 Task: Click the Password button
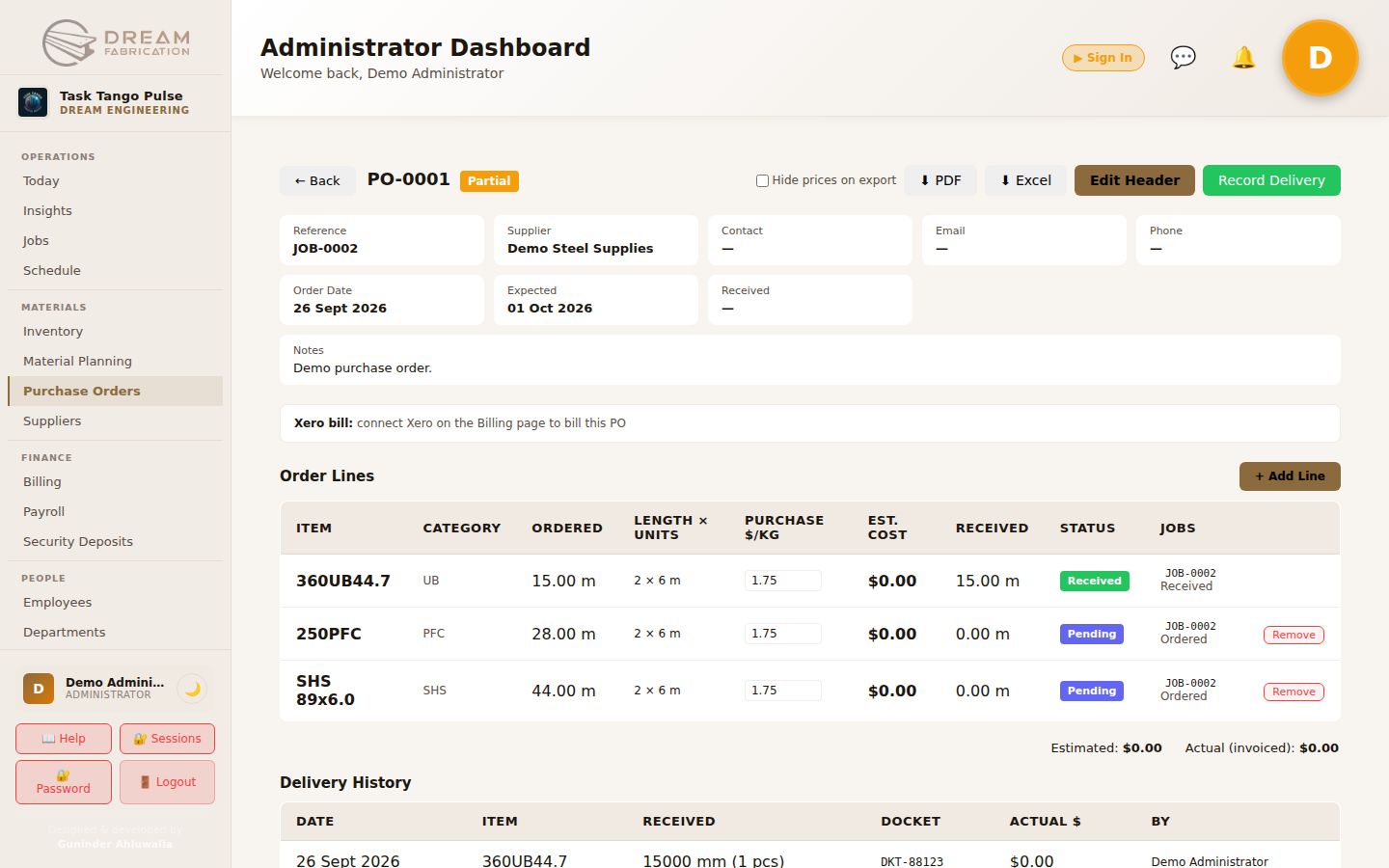tap(64, 782)
